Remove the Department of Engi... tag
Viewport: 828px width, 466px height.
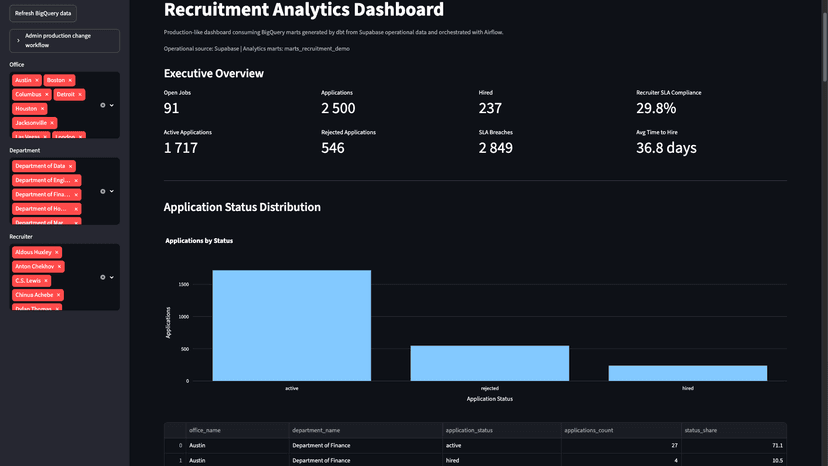(76, 181)
